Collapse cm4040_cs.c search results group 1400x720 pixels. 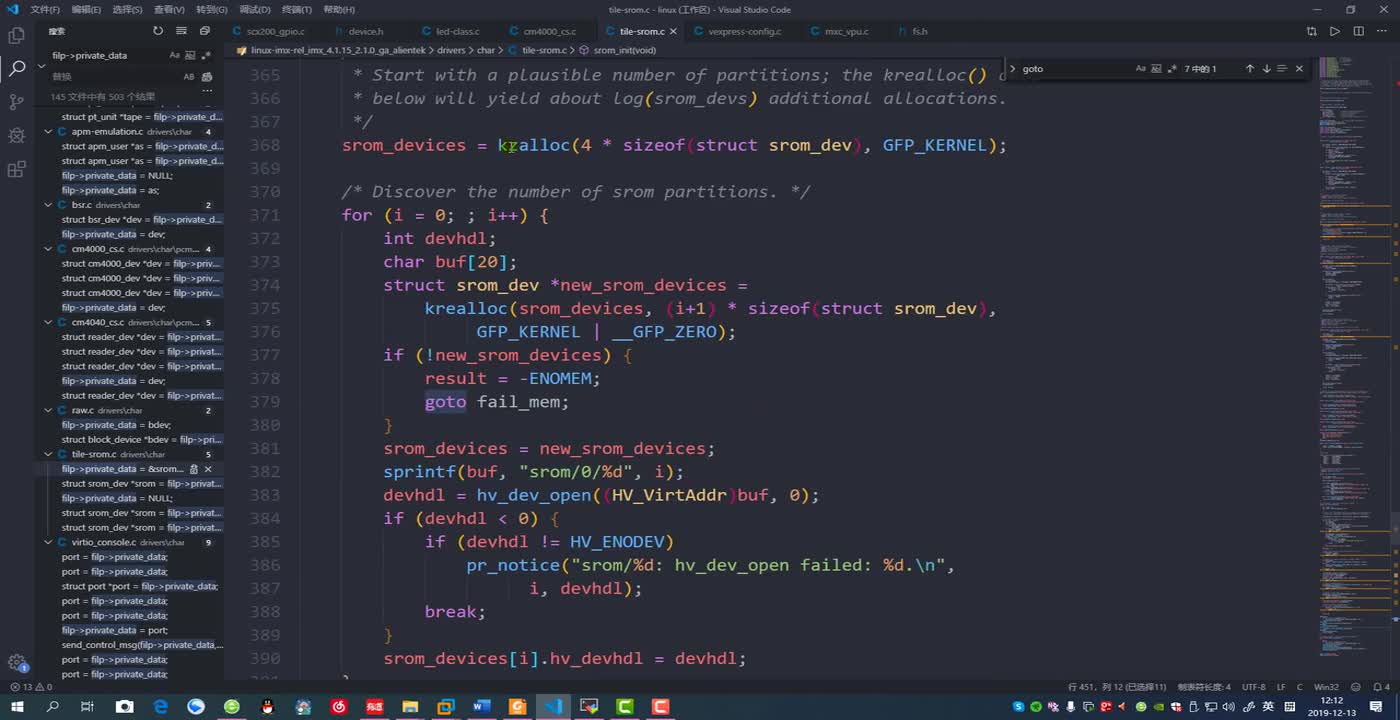(48, 322)
